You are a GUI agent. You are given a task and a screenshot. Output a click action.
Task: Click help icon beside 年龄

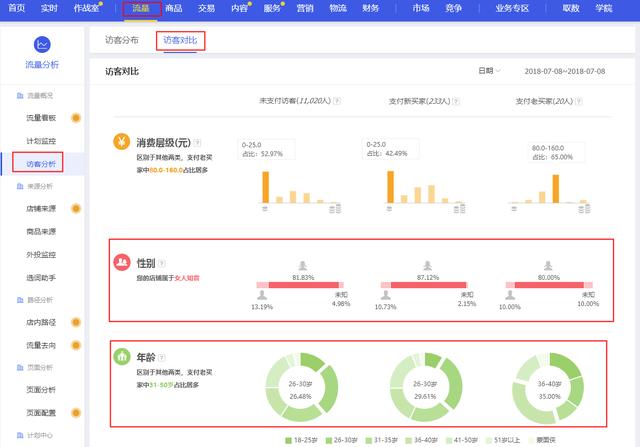(x=162, y=358)
